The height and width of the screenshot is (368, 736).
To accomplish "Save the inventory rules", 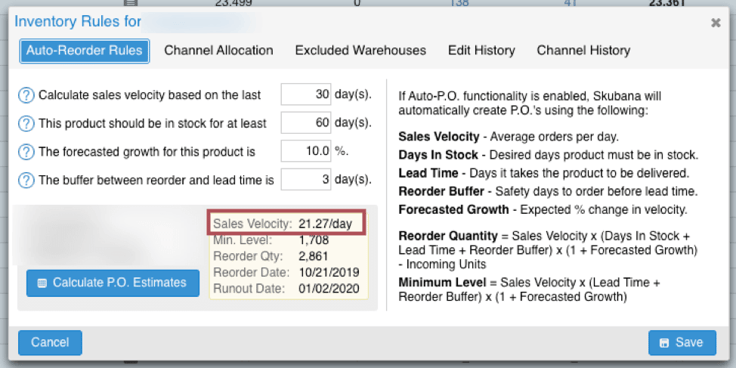I will pyautogui.click(x=682, y=343).
